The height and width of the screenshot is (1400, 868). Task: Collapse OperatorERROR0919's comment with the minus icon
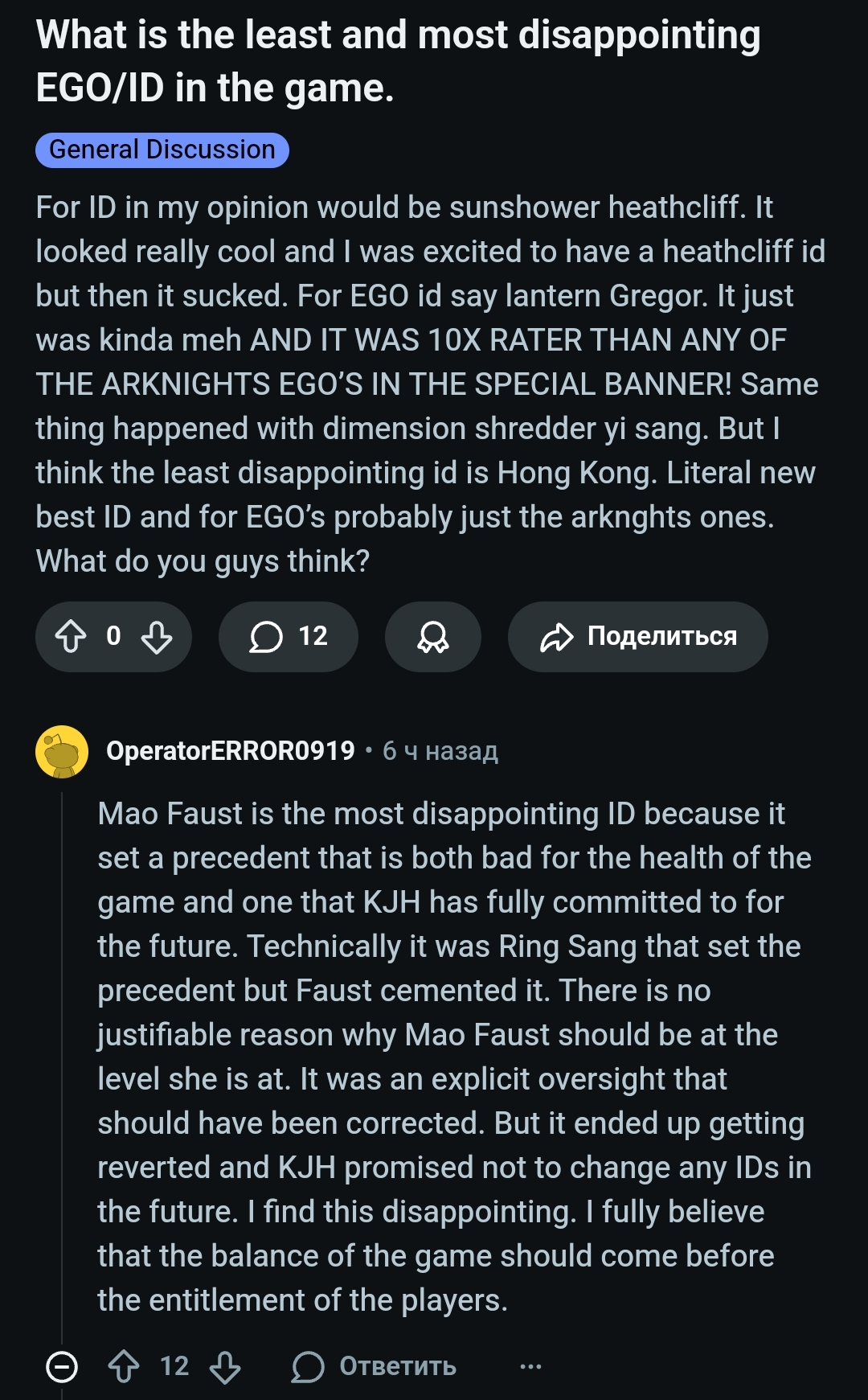(62, 1366)
